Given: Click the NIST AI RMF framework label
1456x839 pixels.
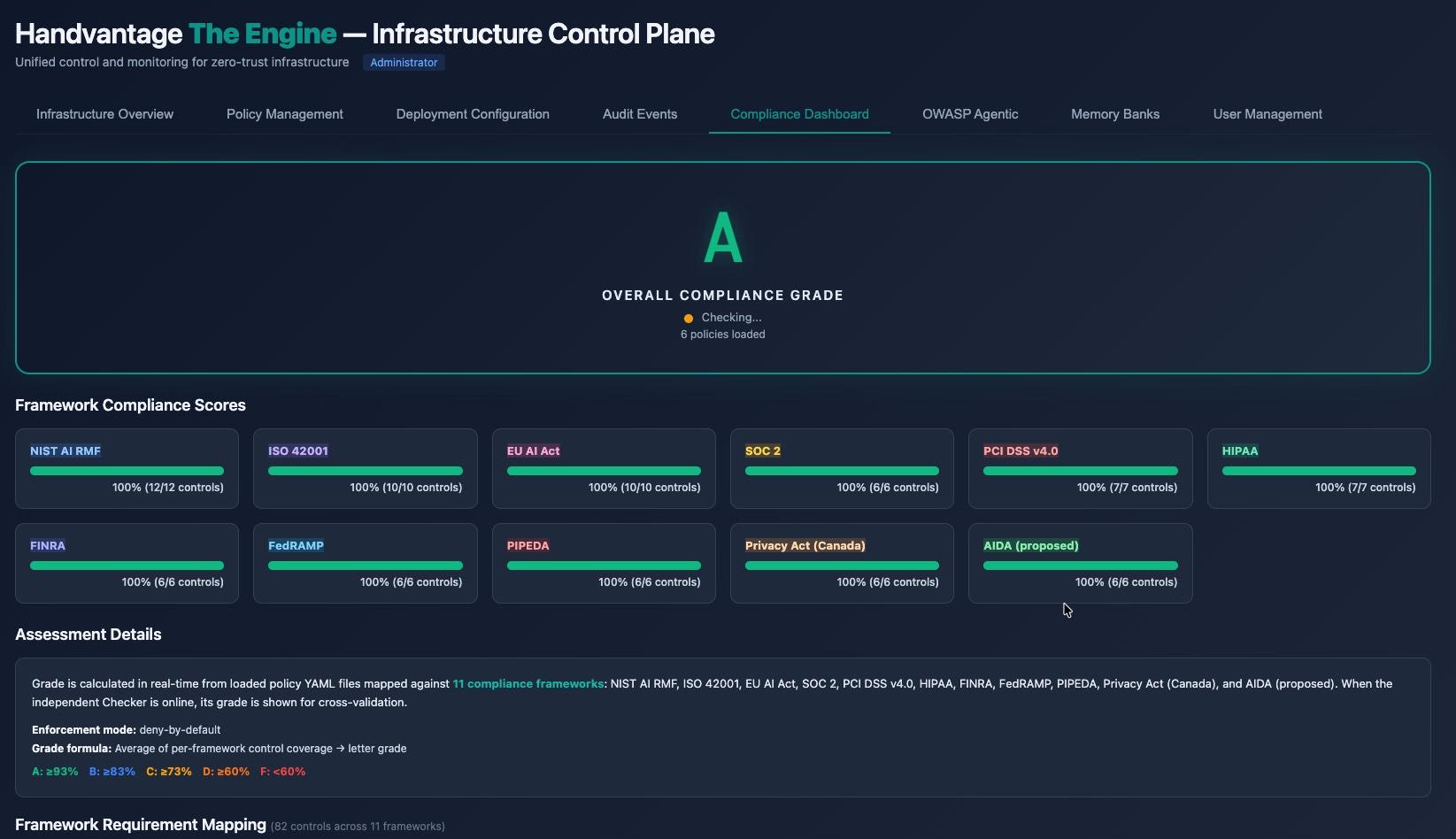Looking at the screenshot, I should 65,450.
